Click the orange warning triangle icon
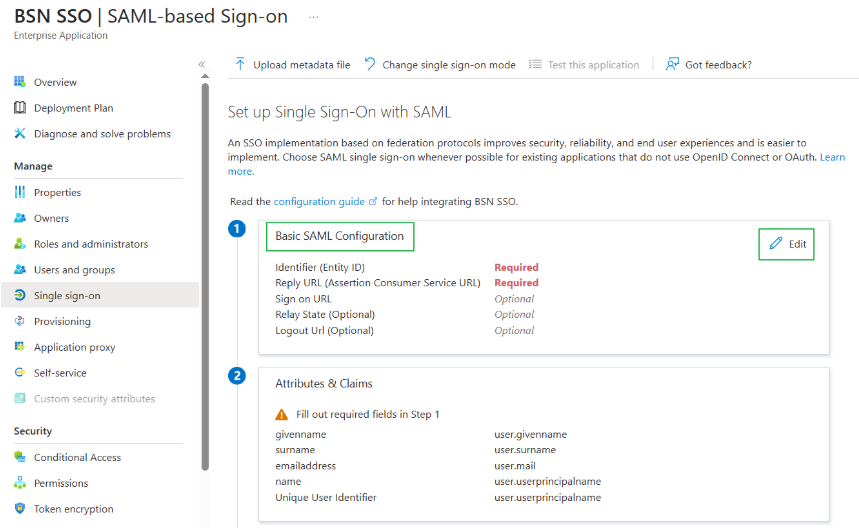 pos(282,414)
